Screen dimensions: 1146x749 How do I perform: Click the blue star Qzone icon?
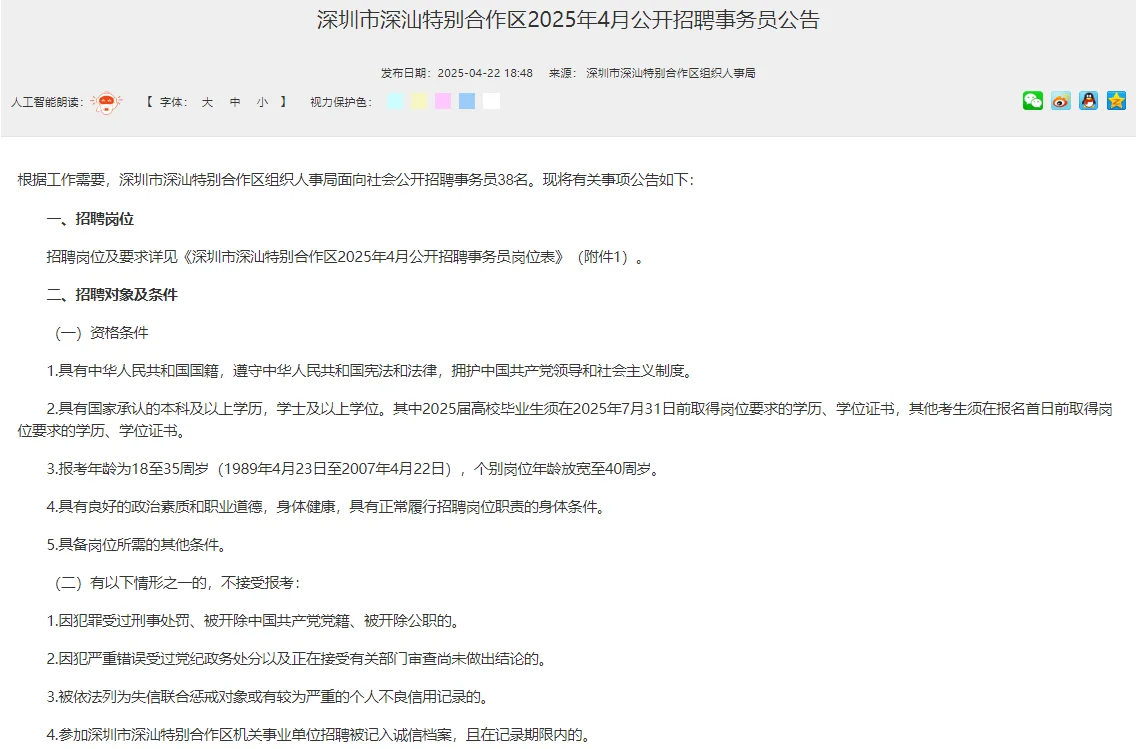coord(1116,100)
